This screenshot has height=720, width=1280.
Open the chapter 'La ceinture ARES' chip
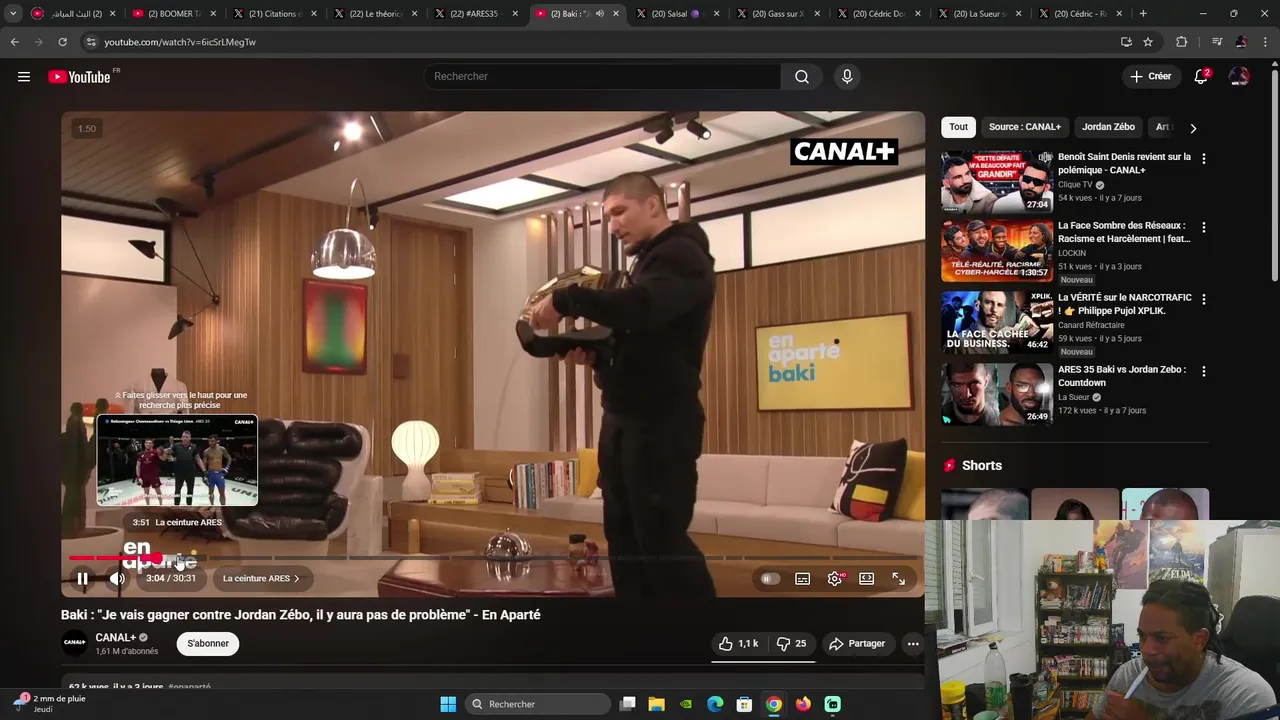coord(261,578)
